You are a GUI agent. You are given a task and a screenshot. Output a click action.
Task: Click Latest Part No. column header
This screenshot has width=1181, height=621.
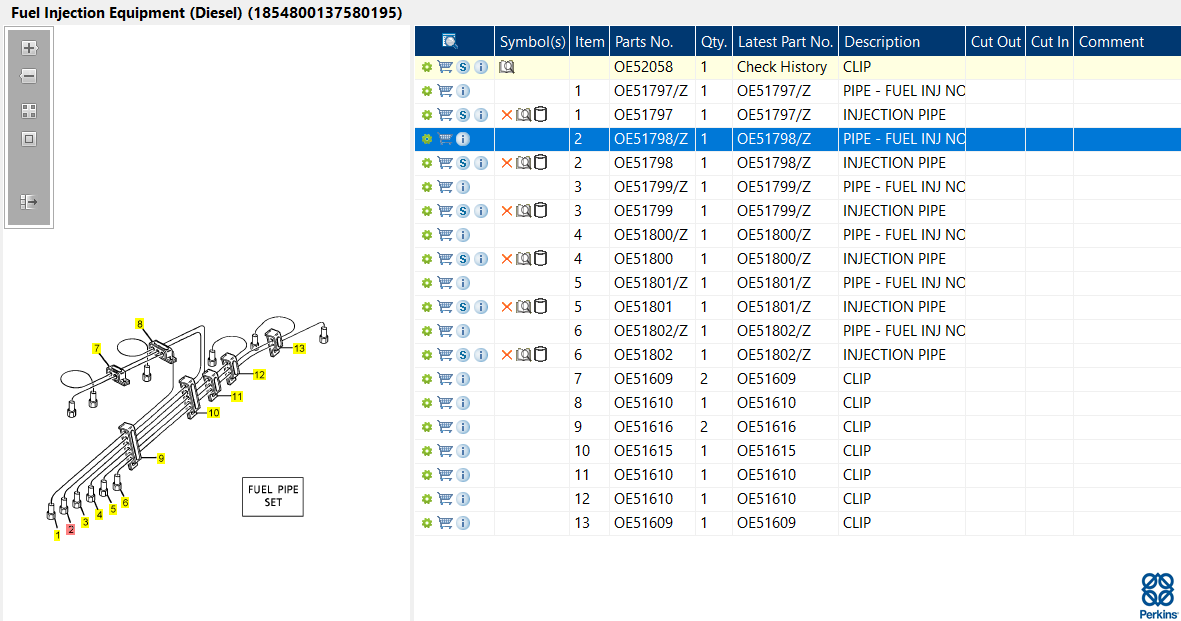coord(785,42)
